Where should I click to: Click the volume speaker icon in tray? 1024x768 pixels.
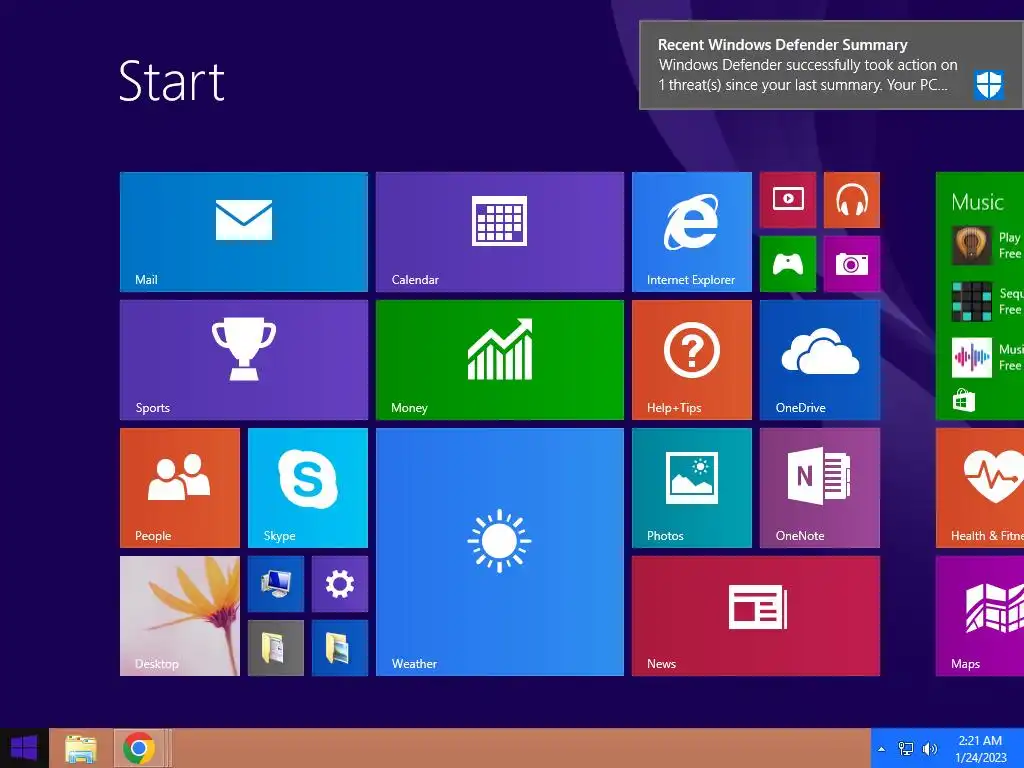click(929, 749)
